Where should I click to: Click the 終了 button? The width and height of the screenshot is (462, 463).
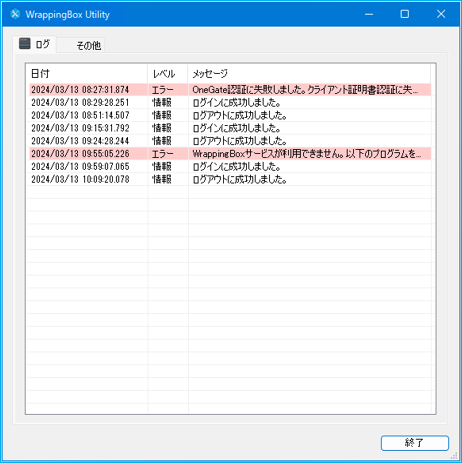coord(415,443)
